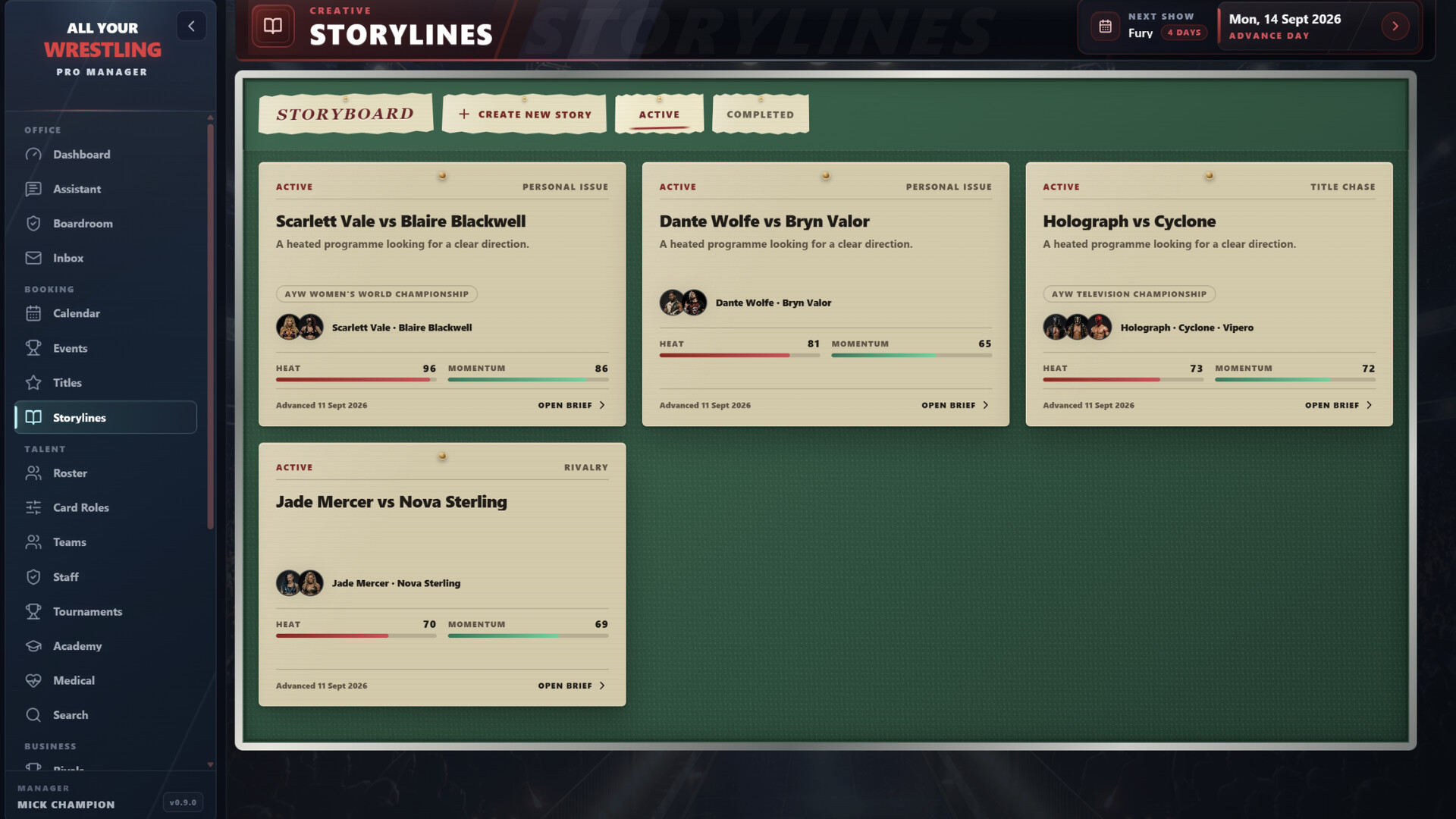Open brief for Holograph vs Cyclone
The height and width of the screenshot is (819, 1456).
1338,405
